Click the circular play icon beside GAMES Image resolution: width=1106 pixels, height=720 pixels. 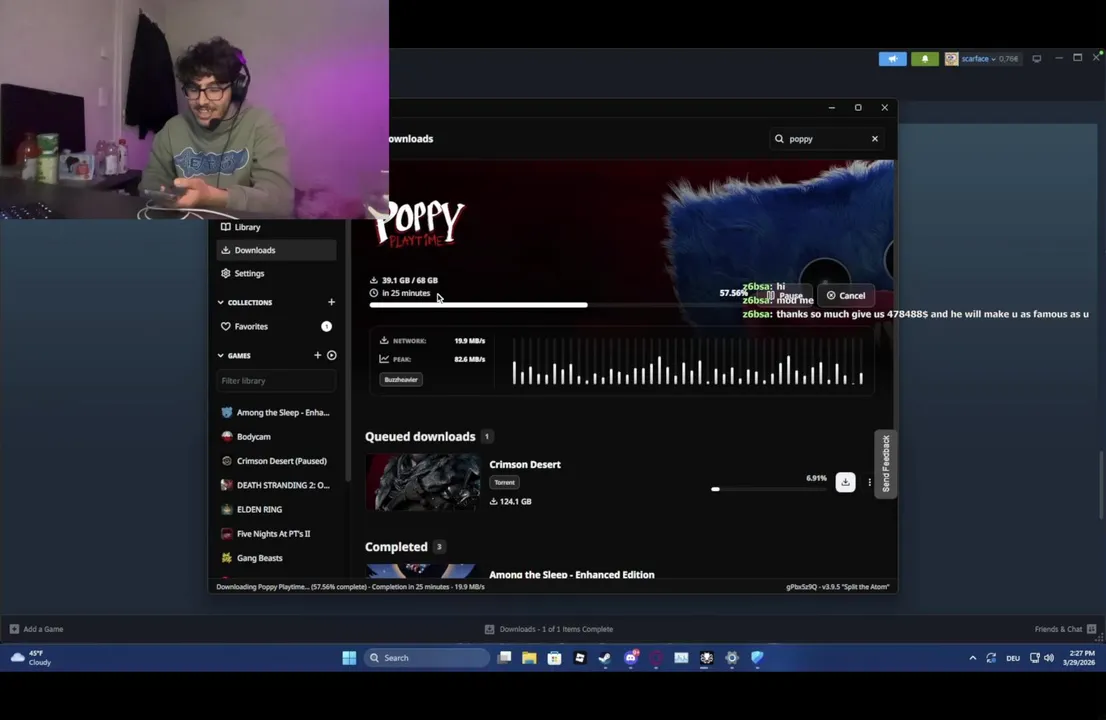[332, 355]
